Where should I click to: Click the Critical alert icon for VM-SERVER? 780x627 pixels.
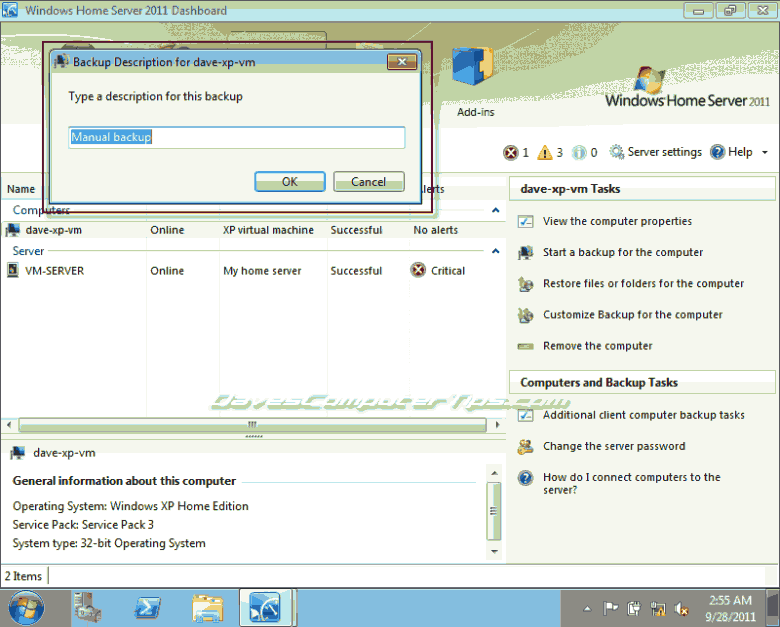pos(418,270)
